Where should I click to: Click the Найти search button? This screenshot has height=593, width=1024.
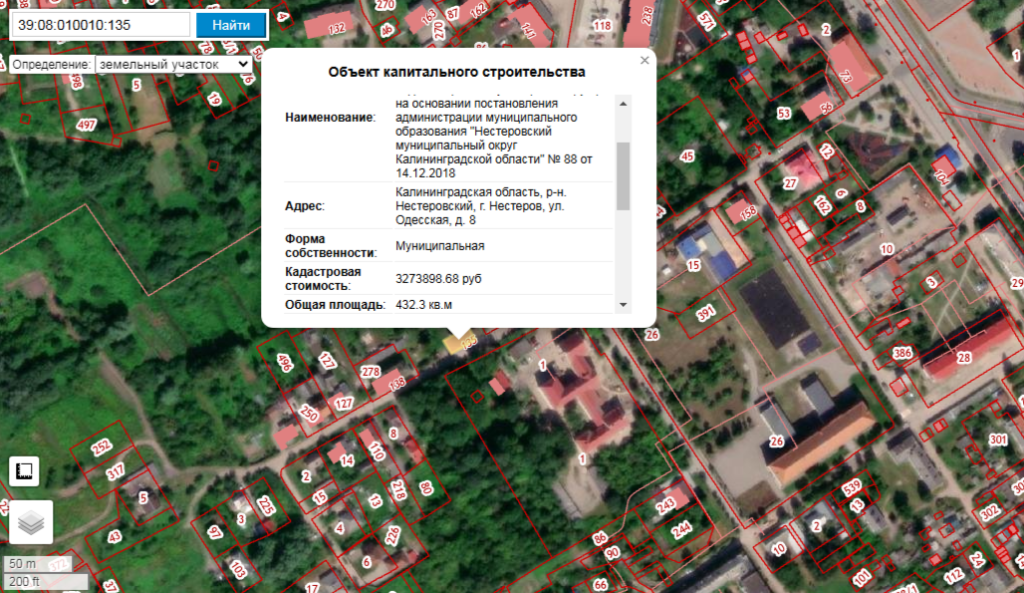point(231,25)
